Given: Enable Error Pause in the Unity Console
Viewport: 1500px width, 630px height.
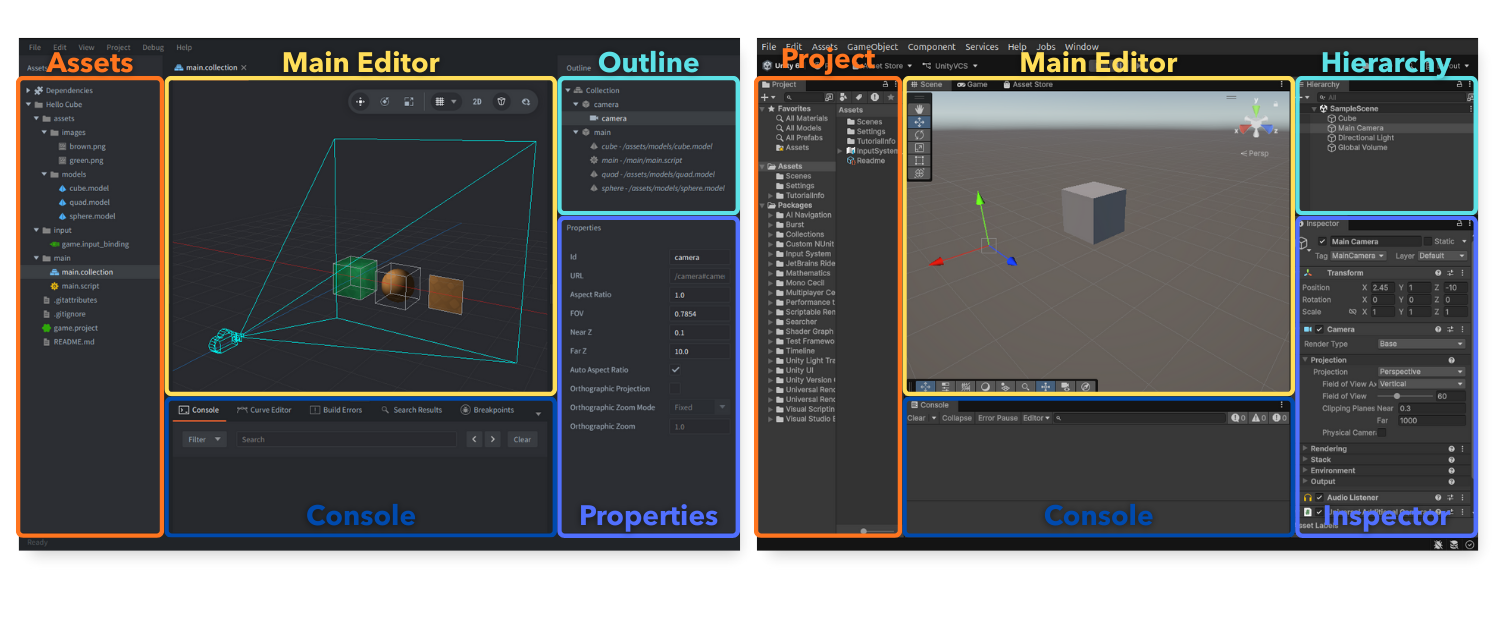Looking at the screenshot, I should pyautogui.click(x=998, y=418).
